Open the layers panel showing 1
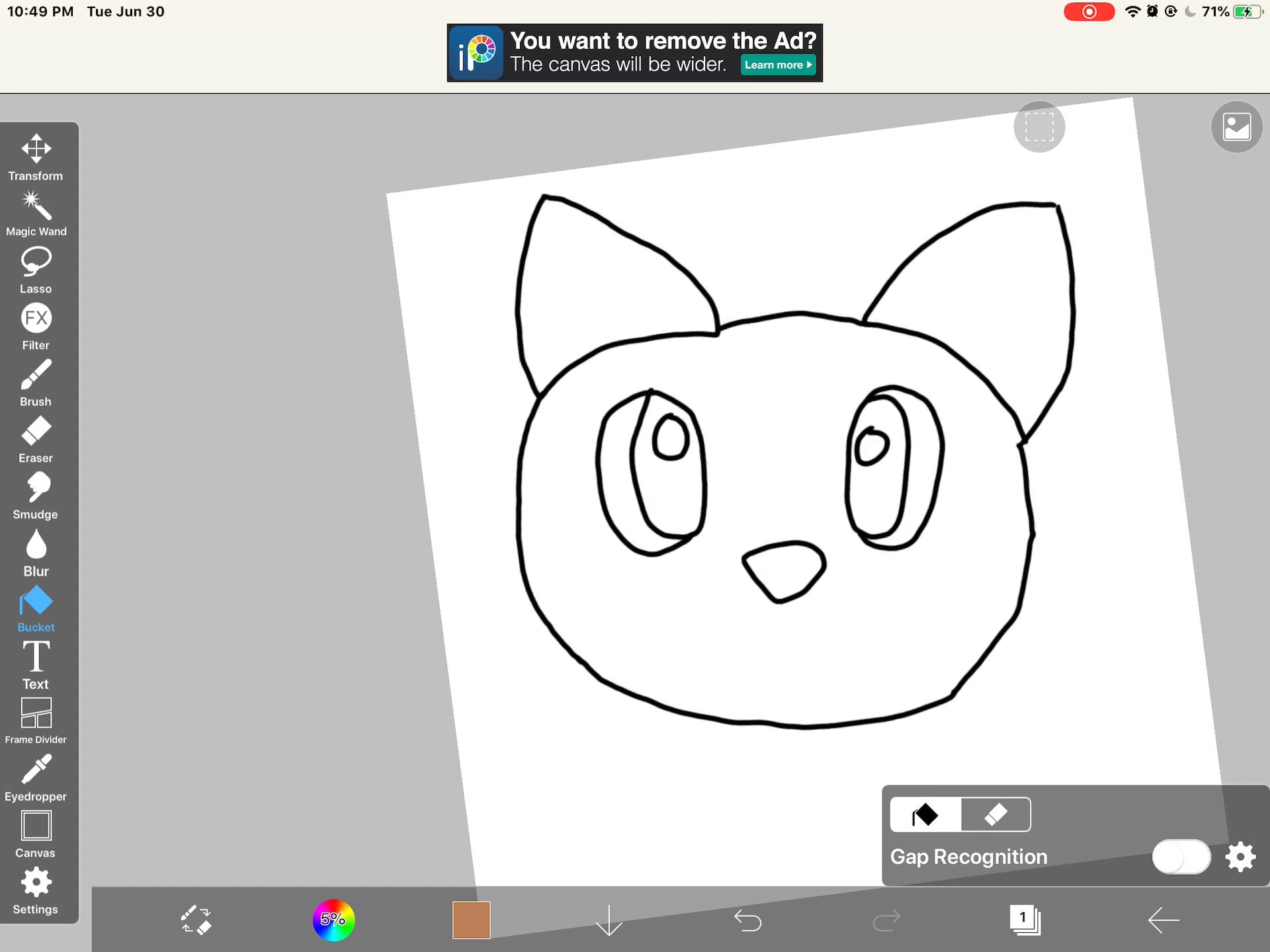This screenshot has width=1270, height=952. click(1025, 920)
